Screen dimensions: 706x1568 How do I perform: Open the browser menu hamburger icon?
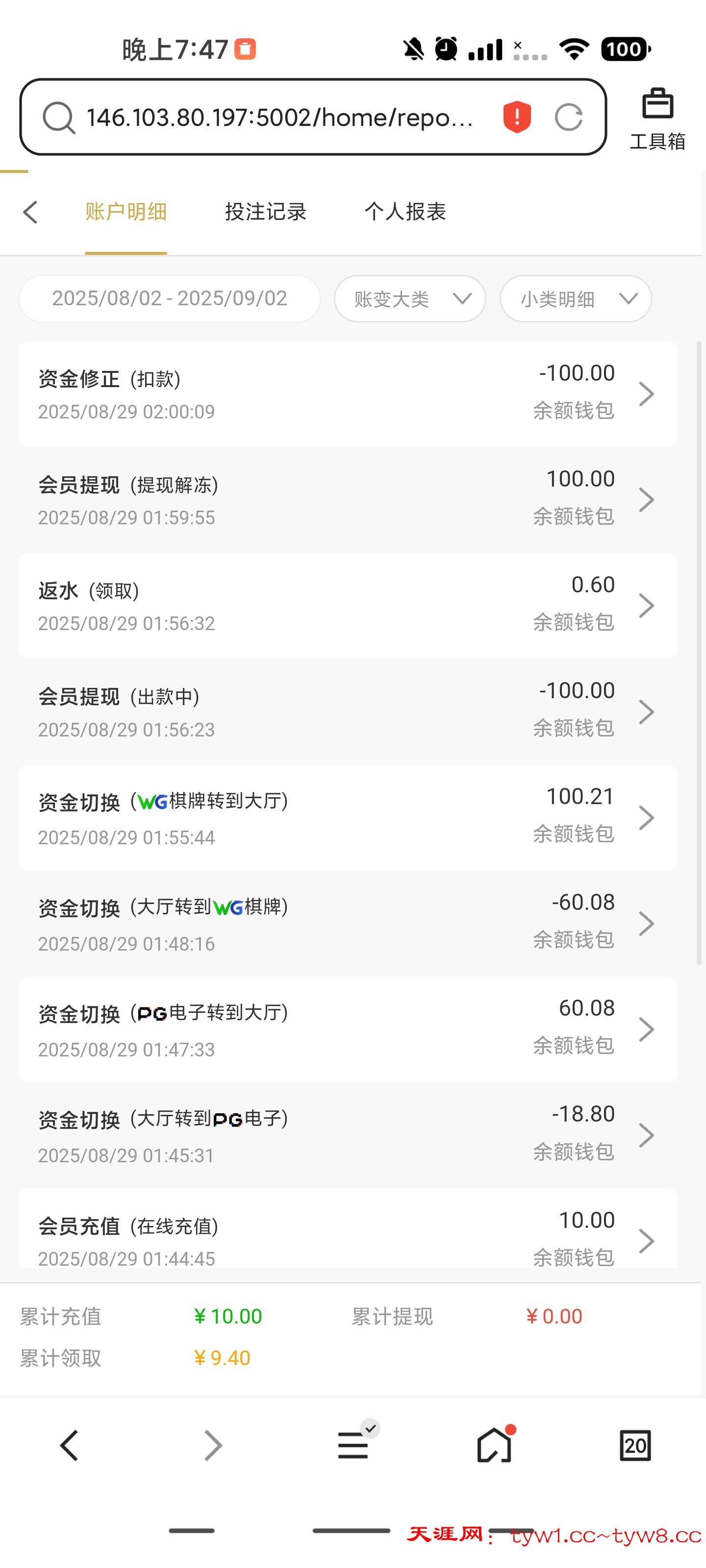(353, 1445)
